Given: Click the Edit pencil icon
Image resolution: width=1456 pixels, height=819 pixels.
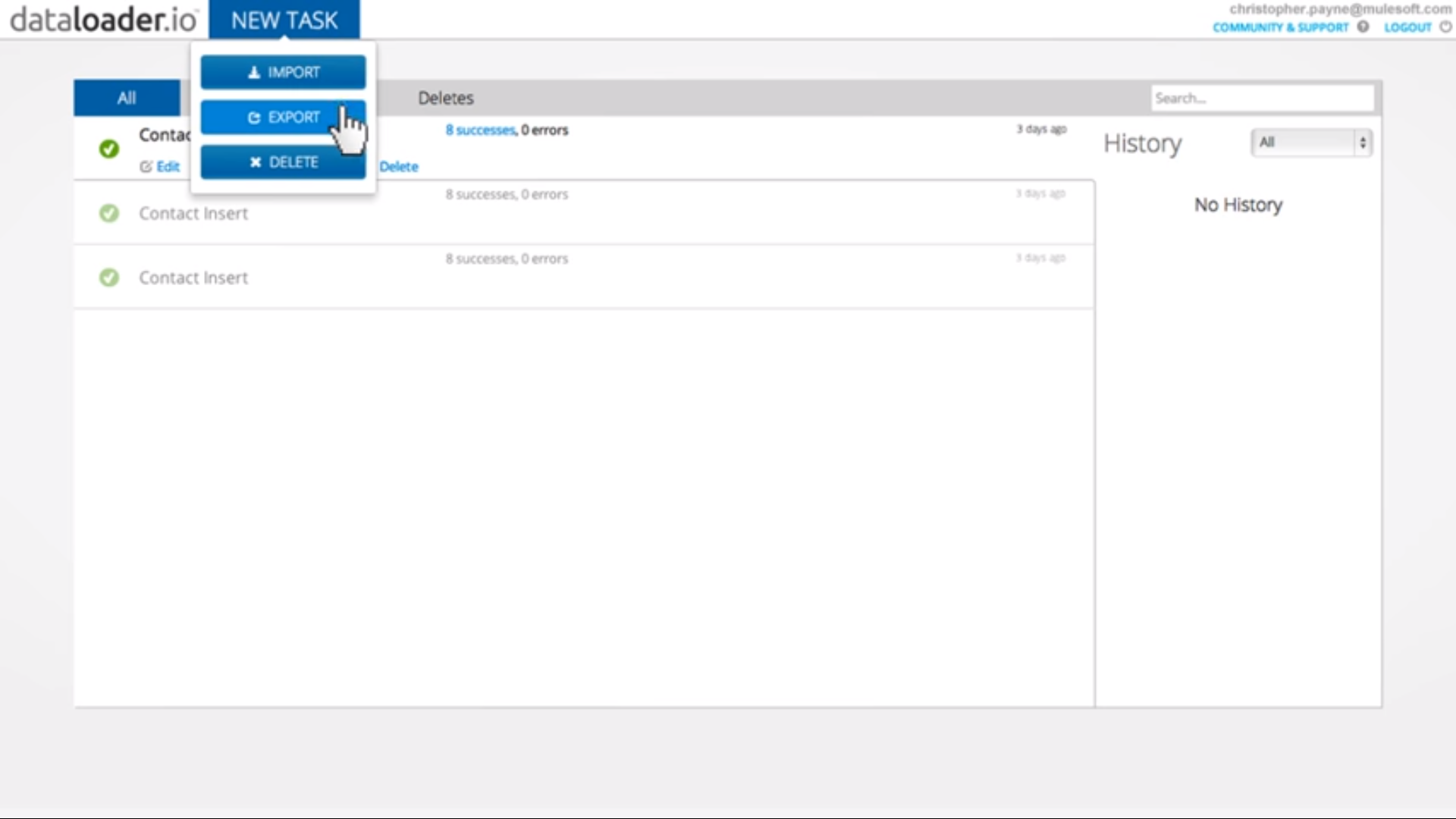Looking at the screenshot, I should 146,167.
